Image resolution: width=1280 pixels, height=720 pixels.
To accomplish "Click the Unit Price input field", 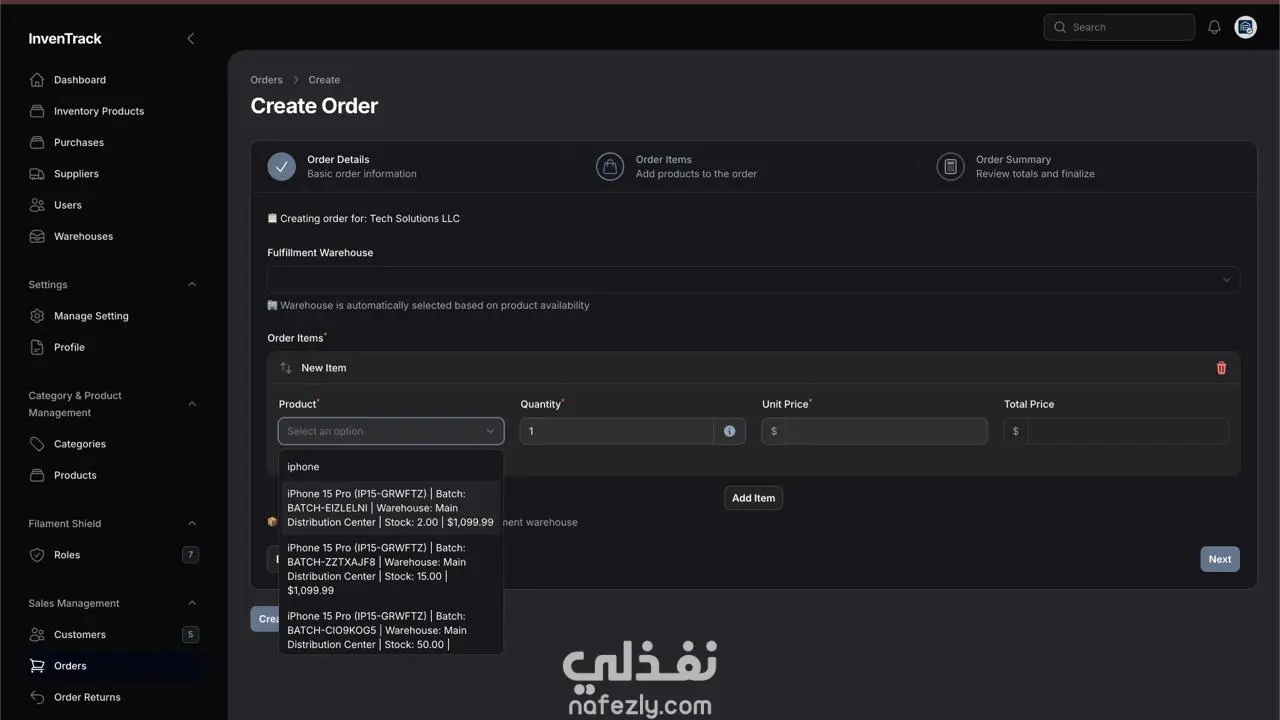I will [x=886, y=431].
